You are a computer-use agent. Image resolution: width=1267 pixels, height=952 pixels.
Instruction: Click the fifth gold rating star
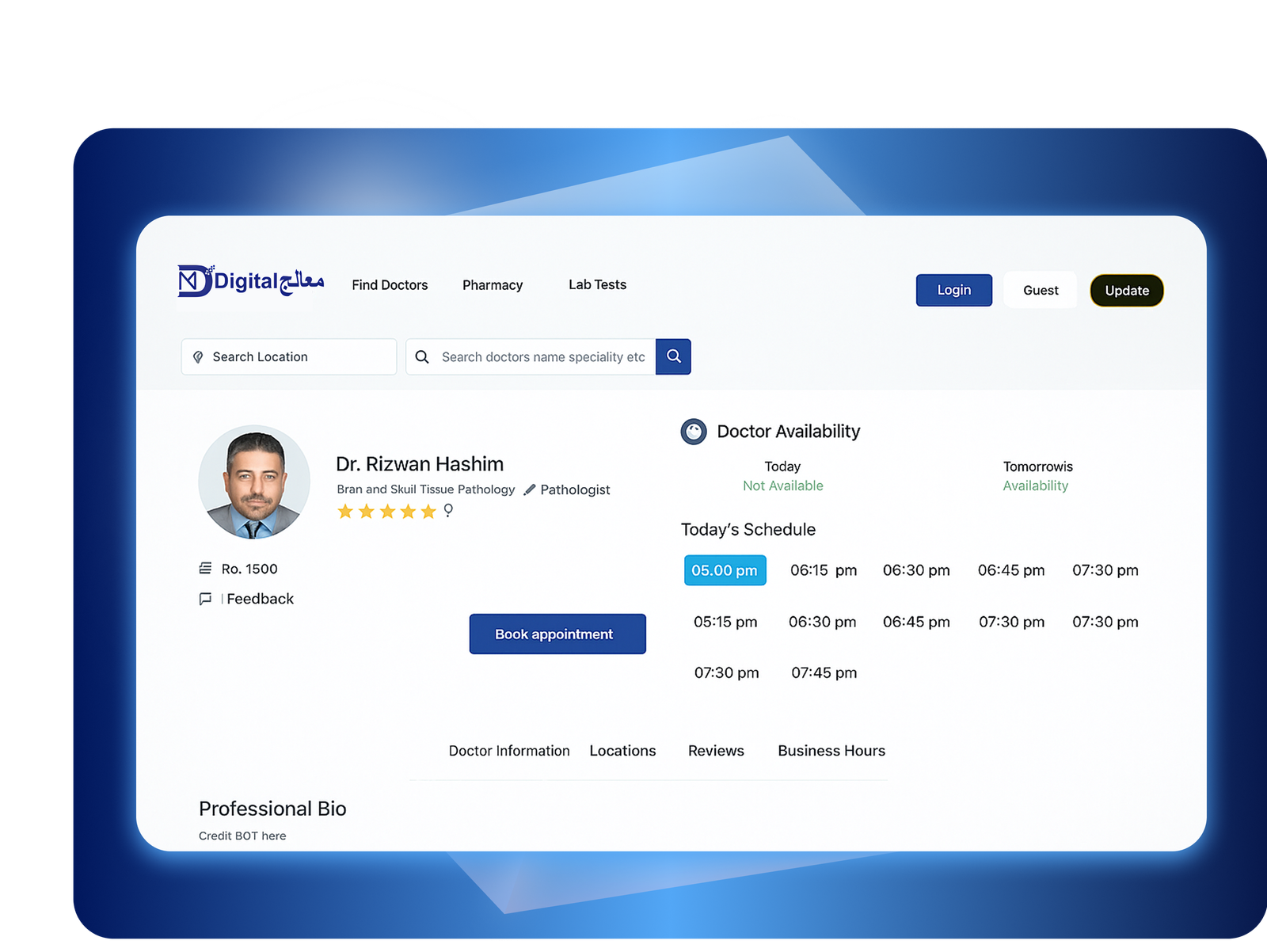(428, 512)
